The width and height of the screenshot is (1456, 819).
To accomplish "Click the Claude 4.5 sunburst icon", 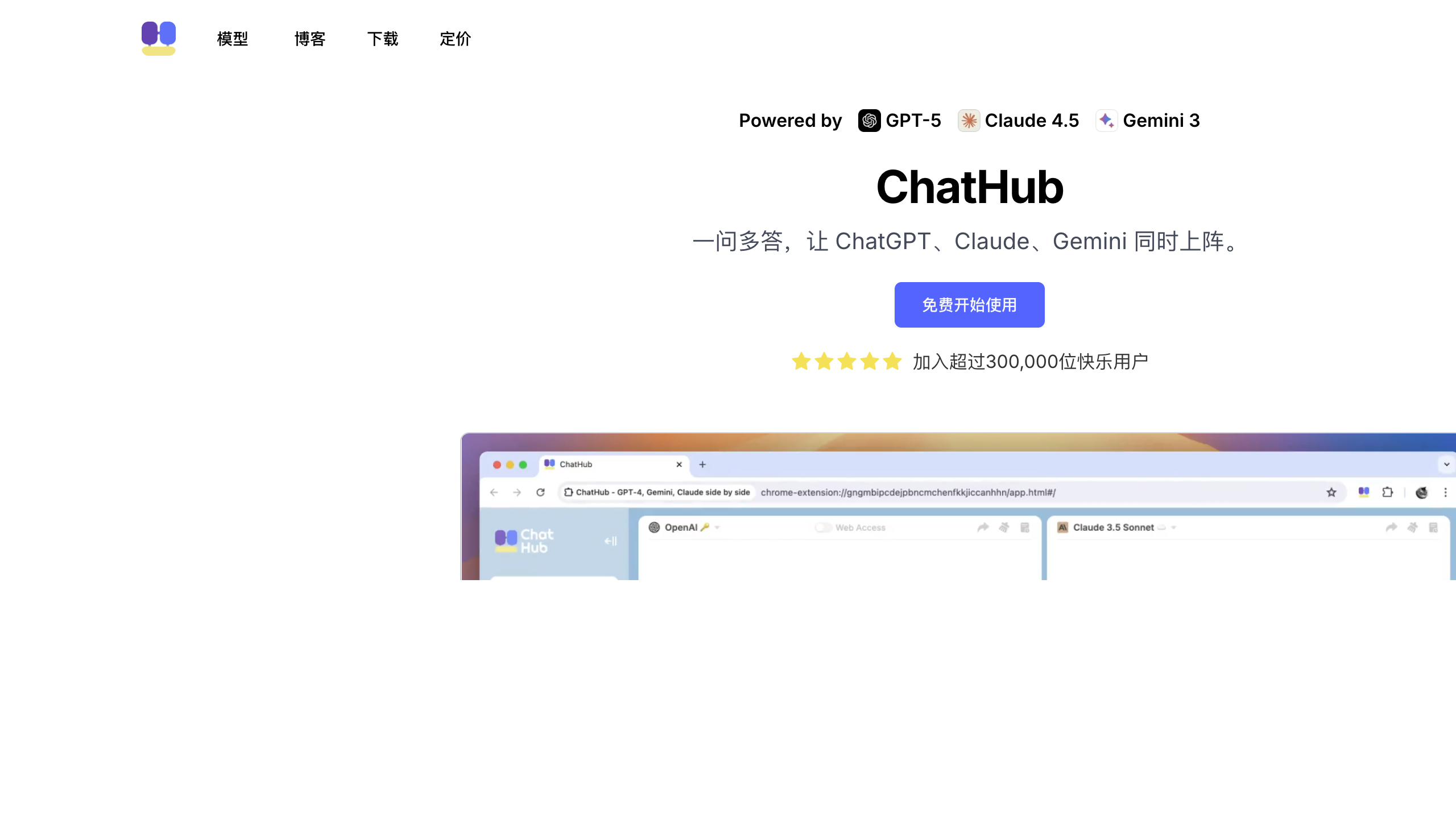I will pyautogui.click(x=969, y=121).
